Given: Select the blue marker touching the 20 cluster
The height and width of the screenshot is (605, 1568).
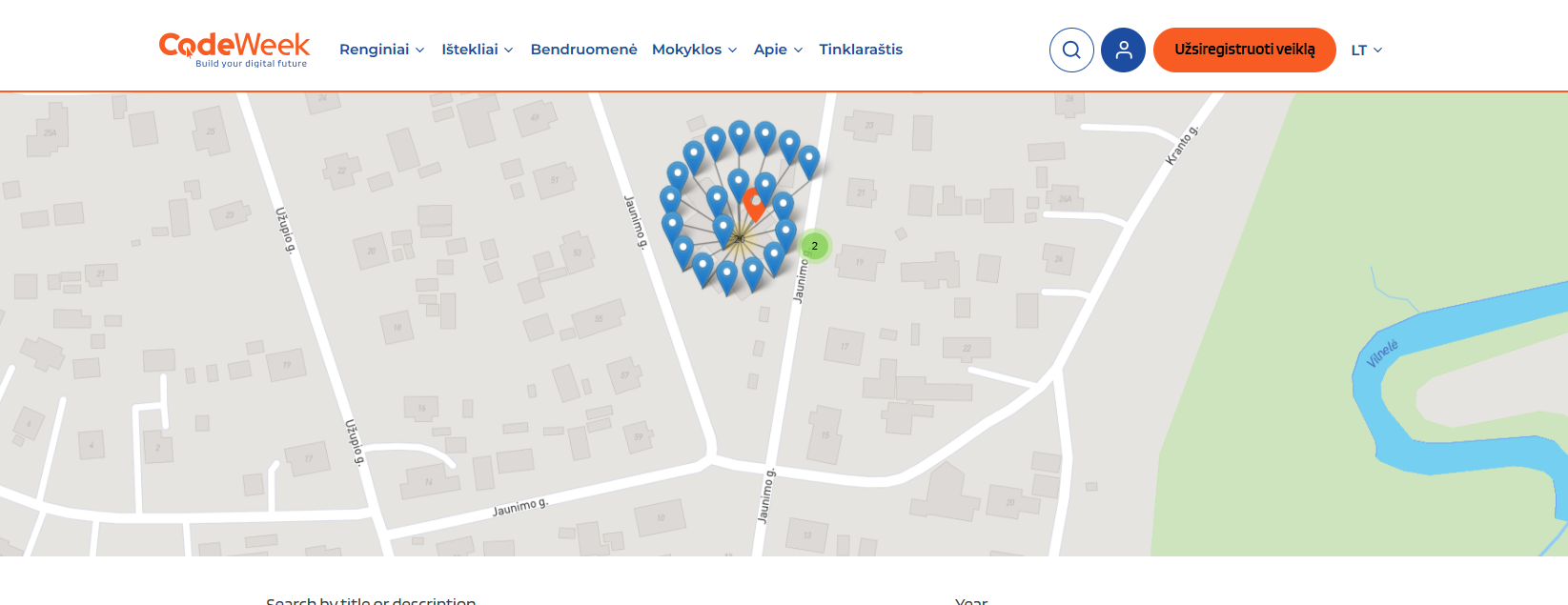Looking at the screenshot, I should [x=723, y=230].
